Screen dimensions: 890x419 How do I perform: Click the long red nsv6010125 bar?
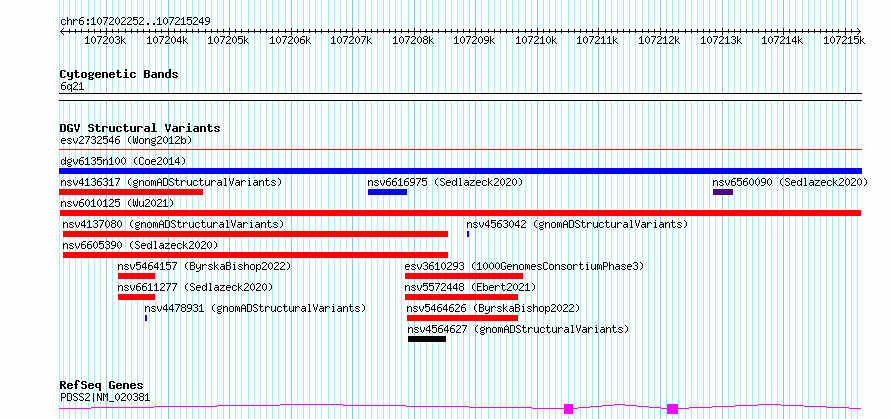pyautogui.click(x=460, y=213)
